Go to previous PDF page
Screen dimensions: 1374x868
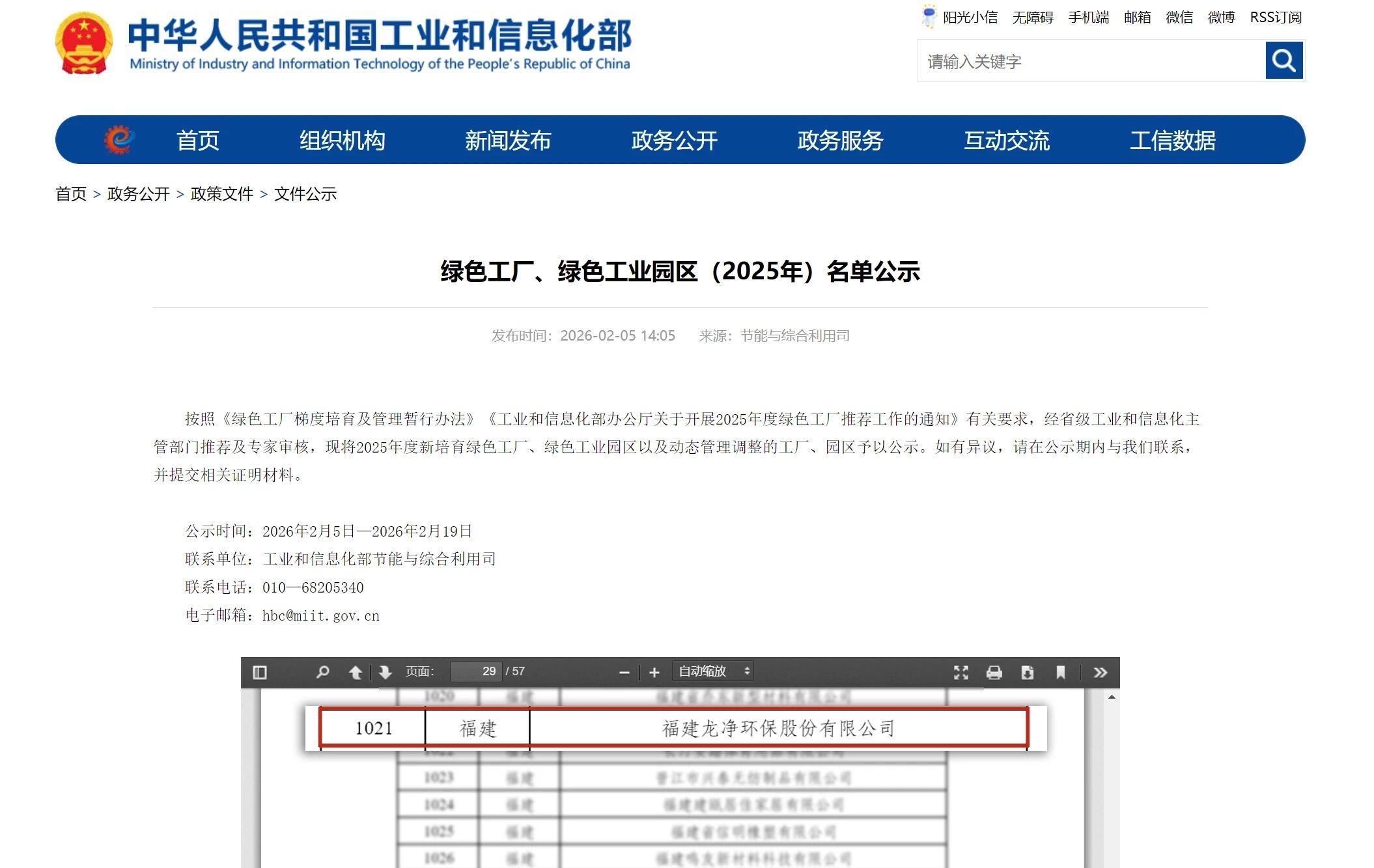(356, 672)
